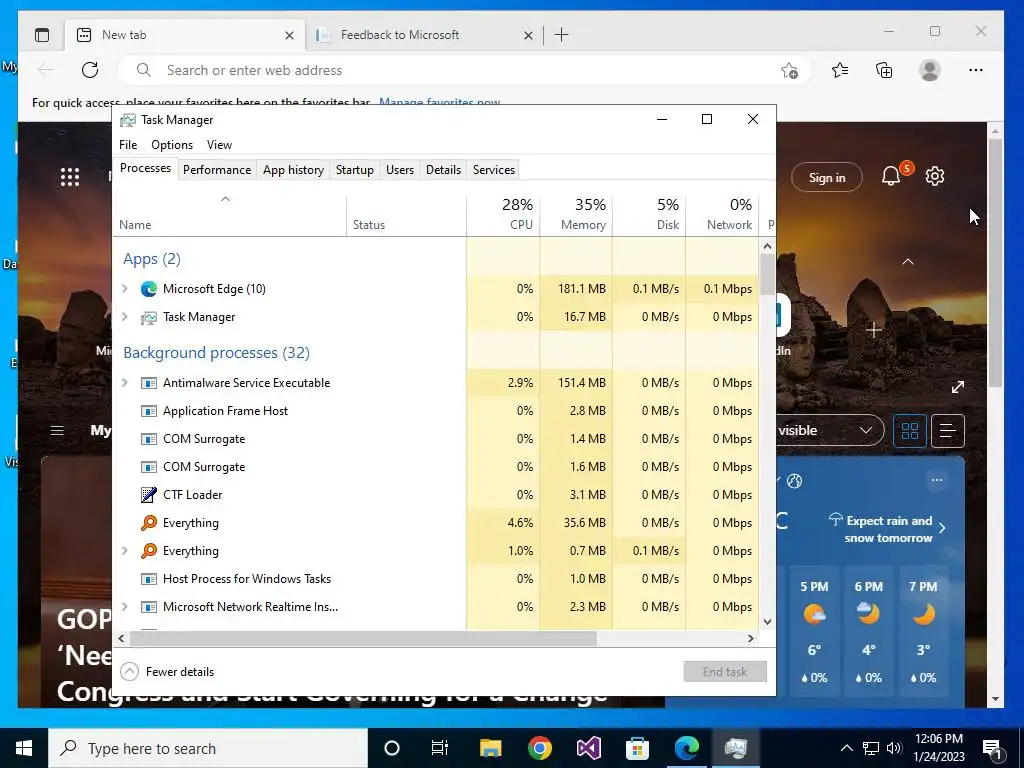Sort processes by Network column
Image resolution: width=1024 pixels, height=768 pixels.
pos(722,214)
